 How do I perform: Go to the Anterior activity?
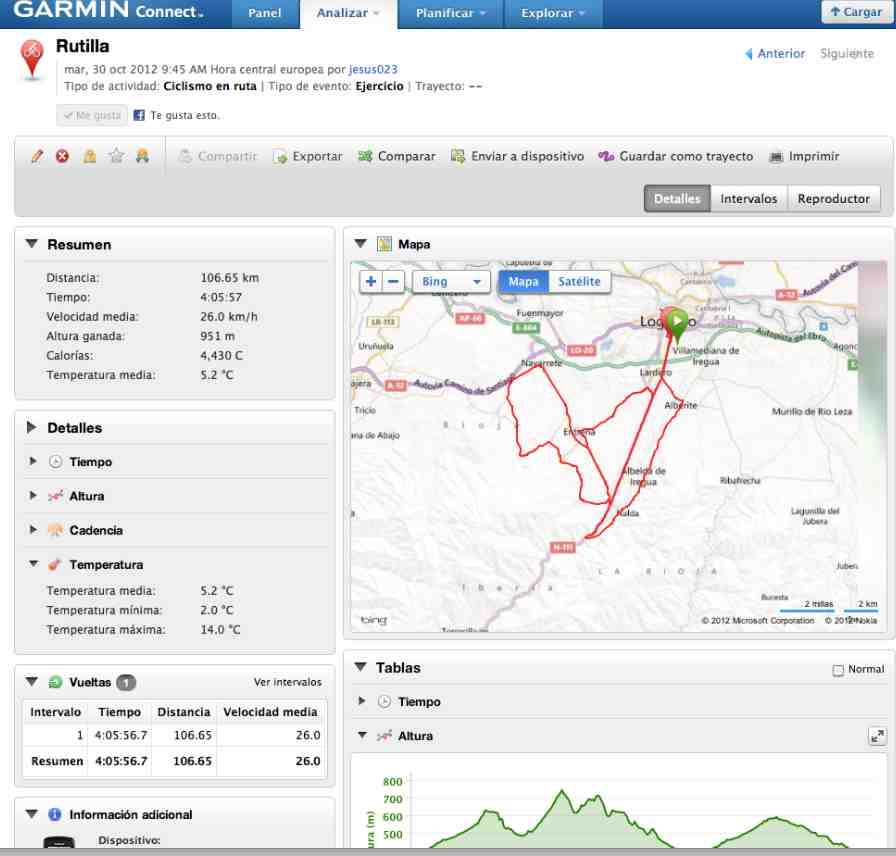775,54
